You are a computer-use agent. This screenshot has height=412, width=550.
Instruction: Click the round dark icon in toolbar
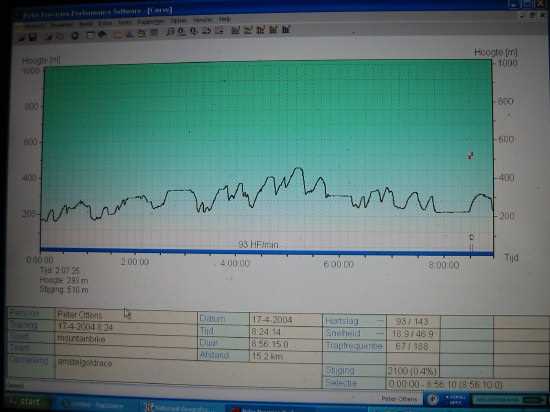coord(75,36)
